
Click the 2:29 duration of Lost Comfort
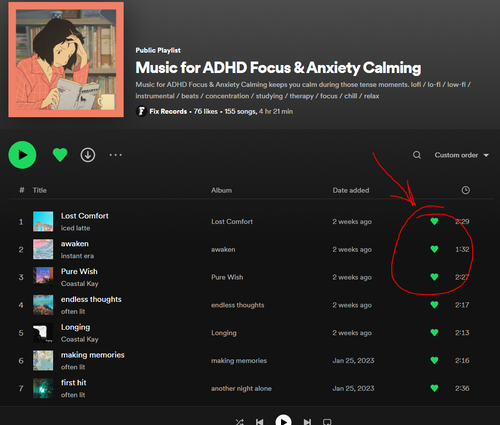coord(462,221)
